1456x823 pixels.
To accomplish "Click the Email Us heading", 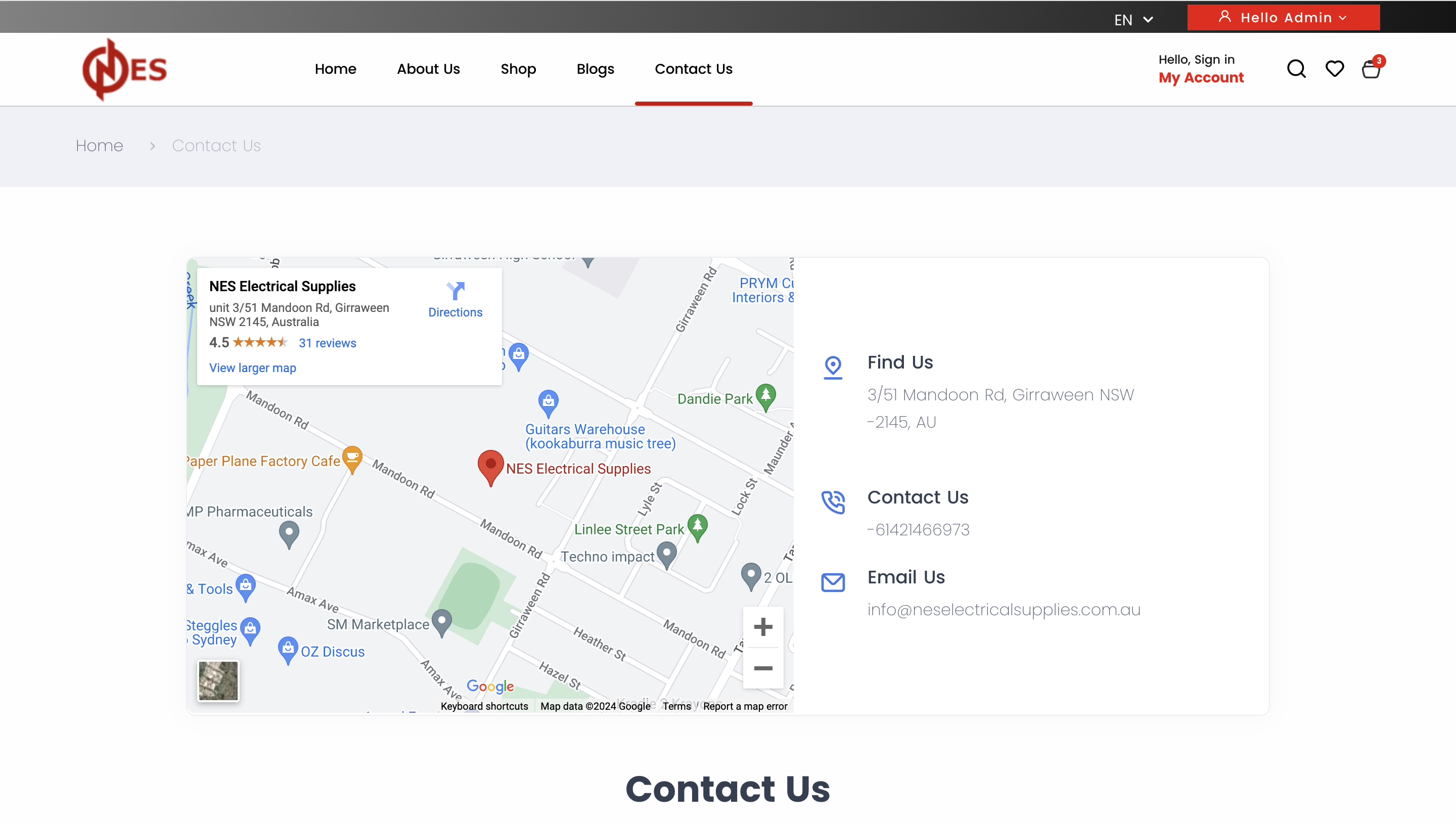I will coord(906,577).
